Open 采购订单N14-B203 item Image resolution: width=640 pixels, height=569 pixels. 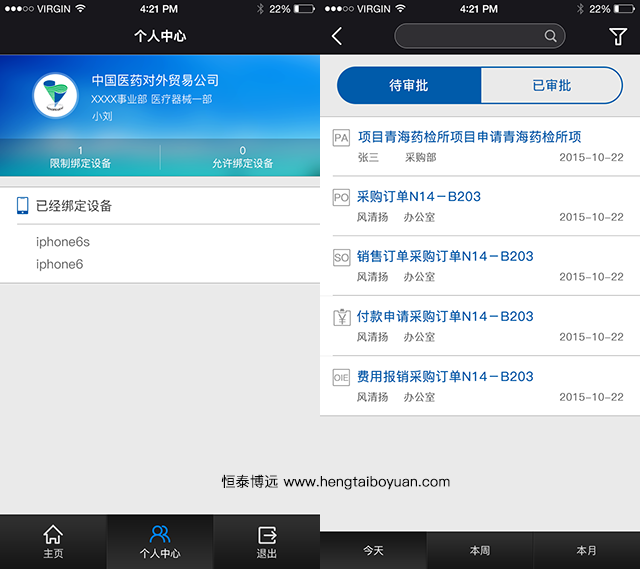pyautogui.click(x=480, y=206)
